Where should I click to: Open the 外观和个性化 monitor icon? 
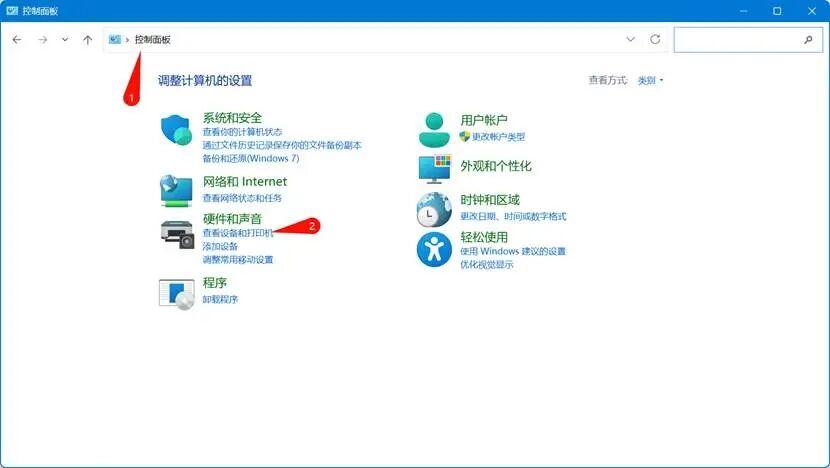(x=434, y=169)
